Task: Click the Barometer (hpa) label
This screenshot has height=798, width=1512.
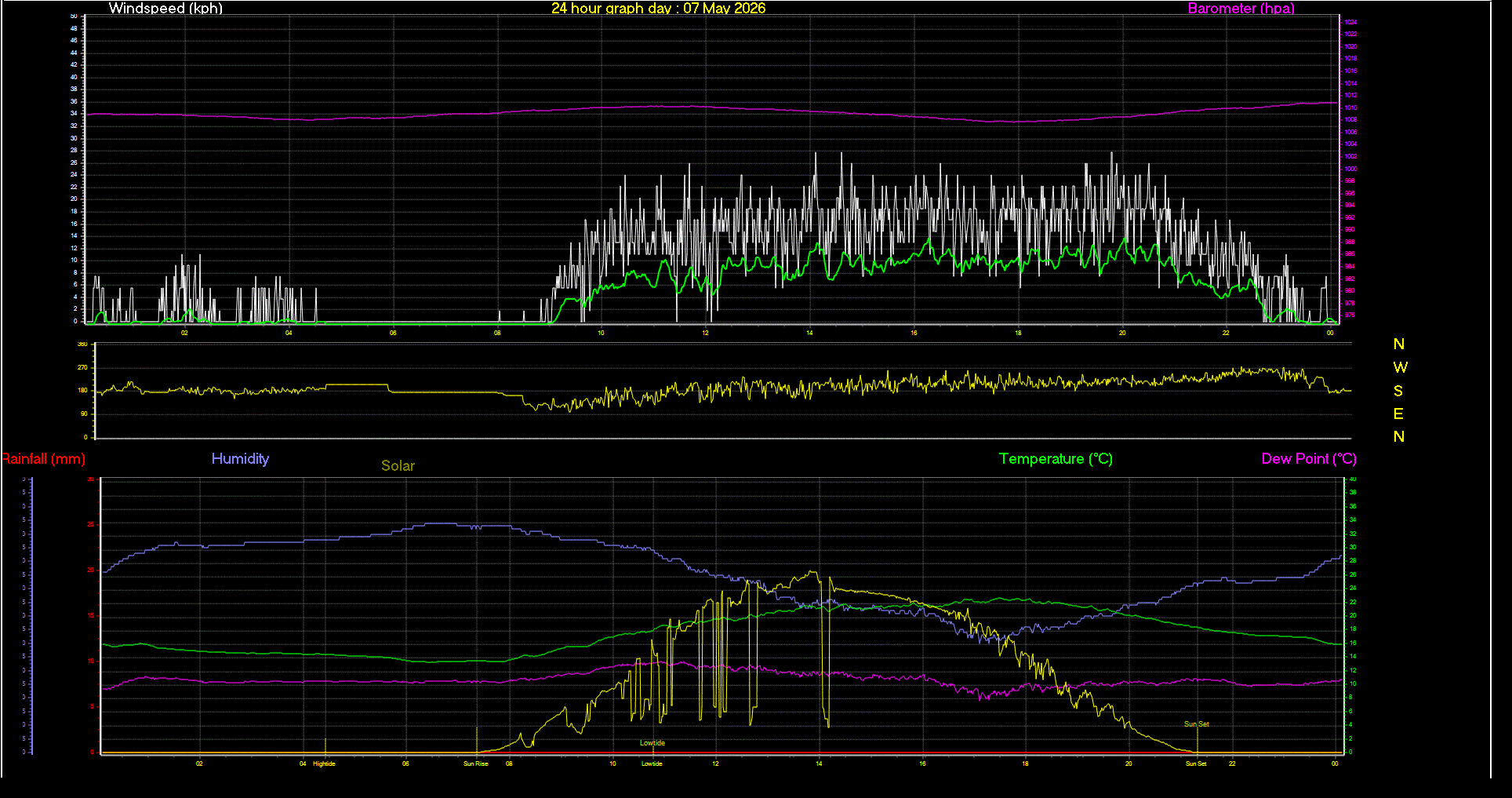Action: [x=1241, y=9]
